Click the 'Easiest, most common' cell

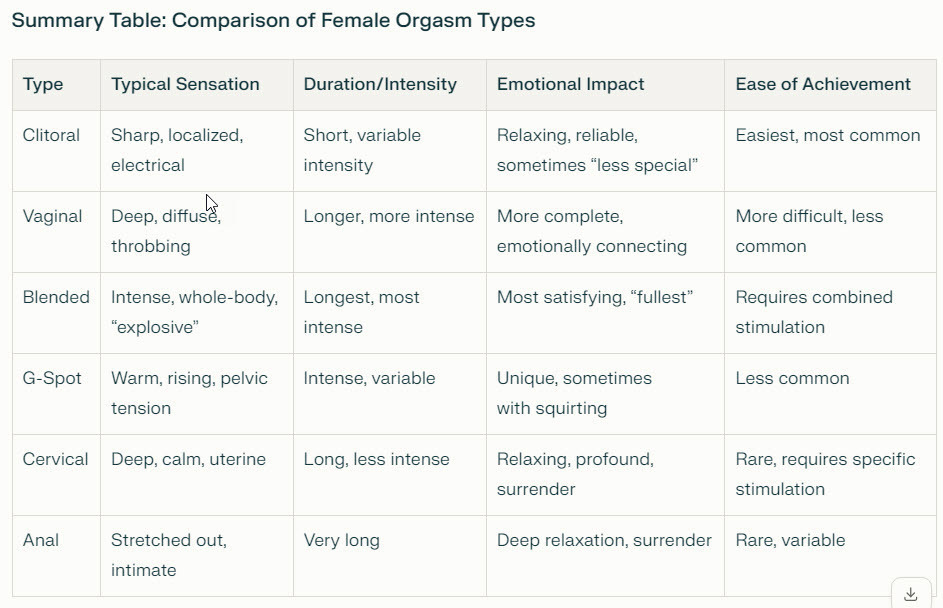tap(828, 135)
